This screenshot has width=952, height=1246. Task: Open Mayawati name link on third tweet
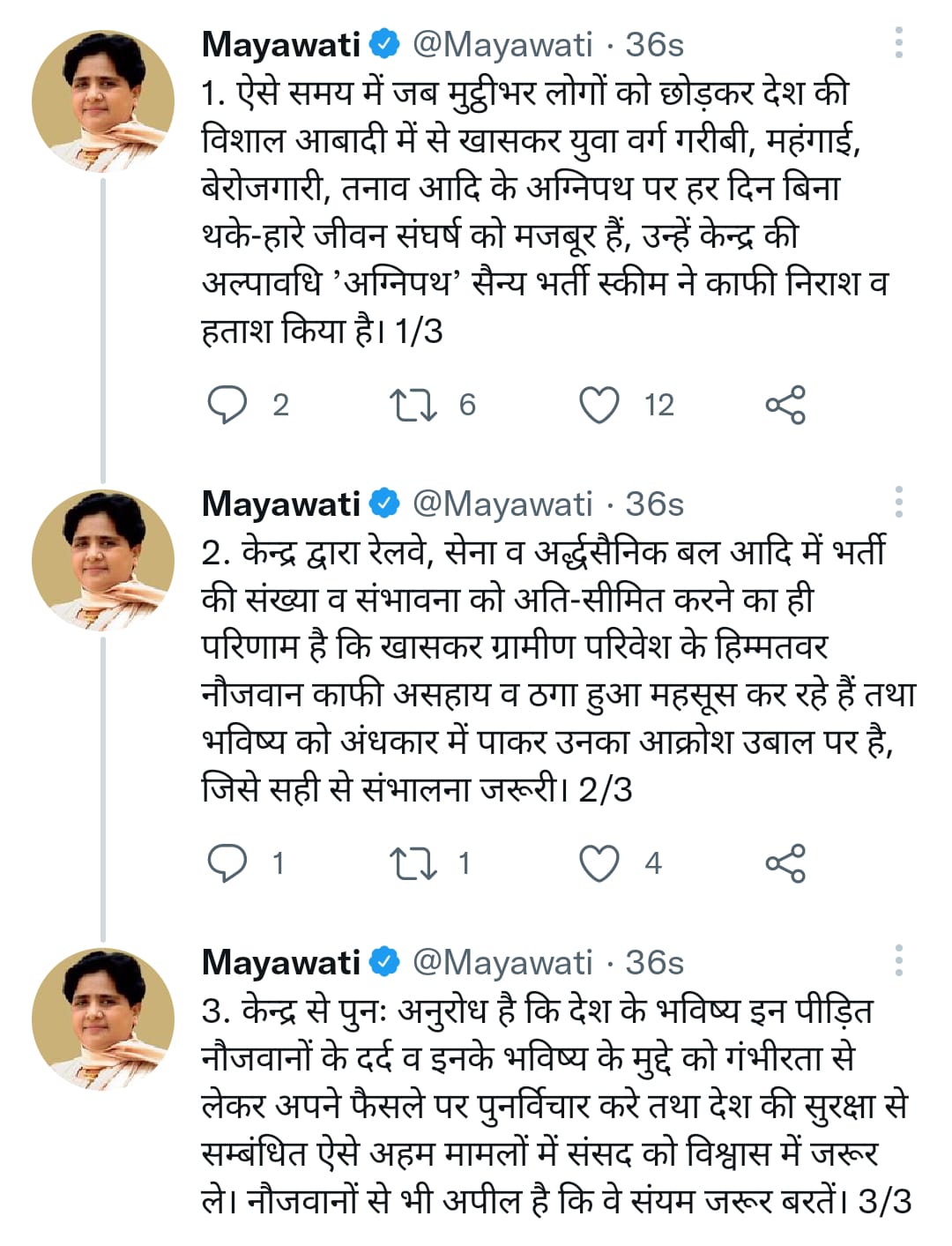click(281, 962)
